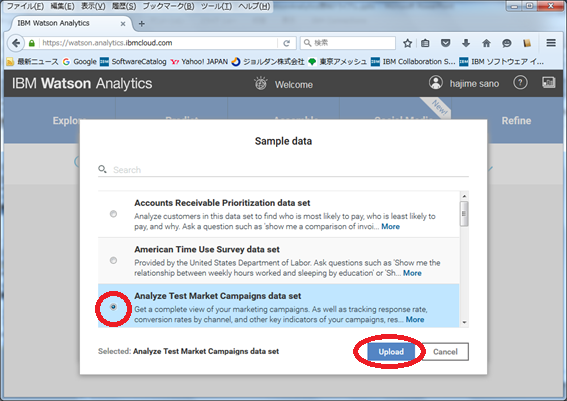Open the 最新ニュース bookmark
The image size is (567, 401).
pos(33,62)
